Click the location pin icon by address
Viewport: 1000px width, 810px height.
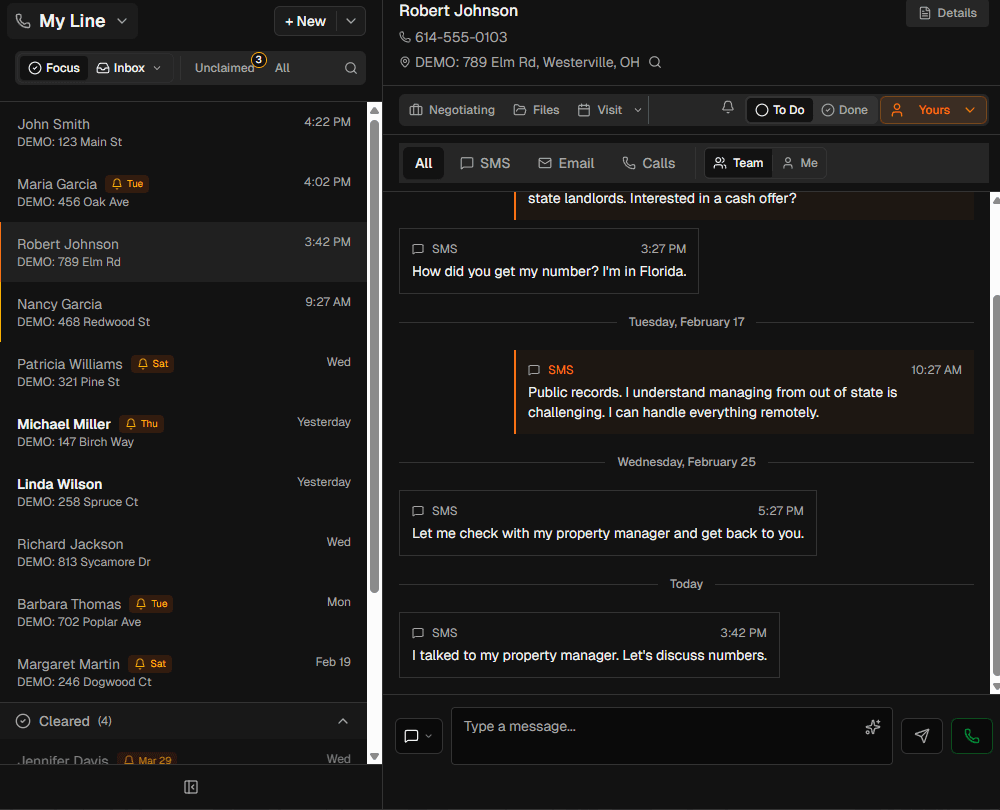(404, 63)
